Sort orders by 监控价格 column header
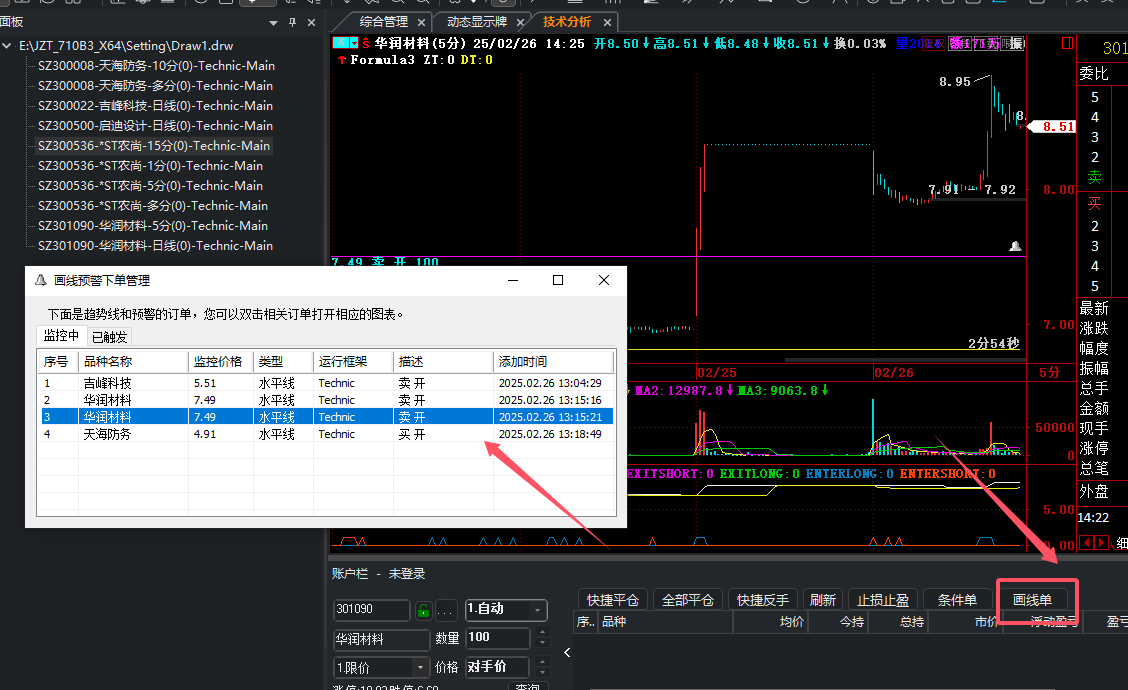This screenshot has width=1128, height=690. point(220,361)
